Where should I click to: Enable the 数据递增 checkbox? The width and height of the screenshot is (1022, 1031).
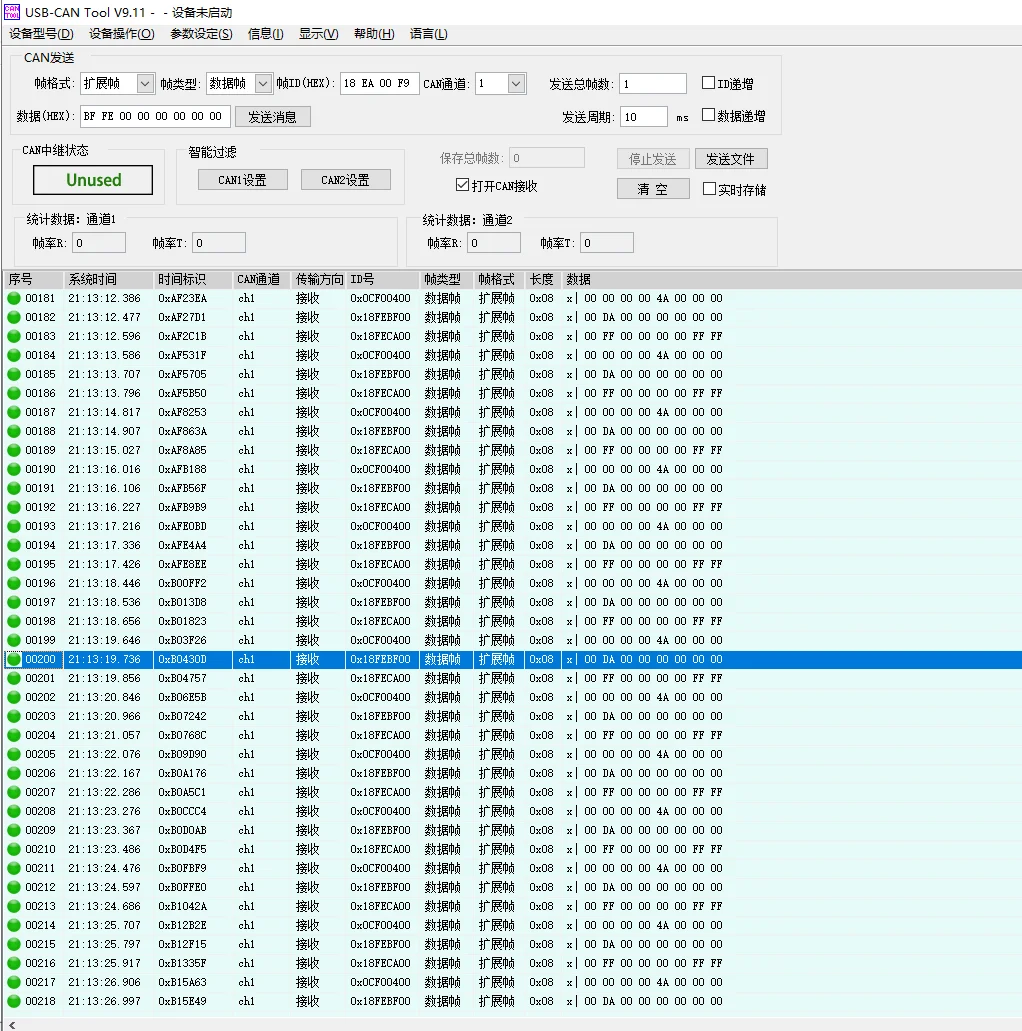709,115
